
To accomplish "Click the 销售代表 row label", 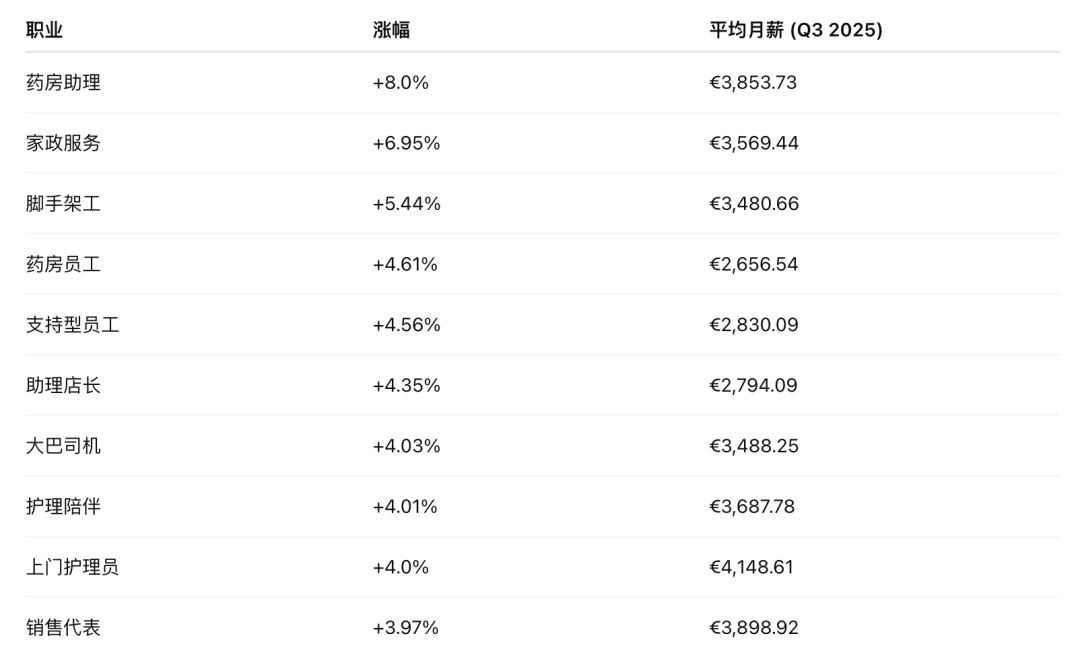I will click(63, 628).
